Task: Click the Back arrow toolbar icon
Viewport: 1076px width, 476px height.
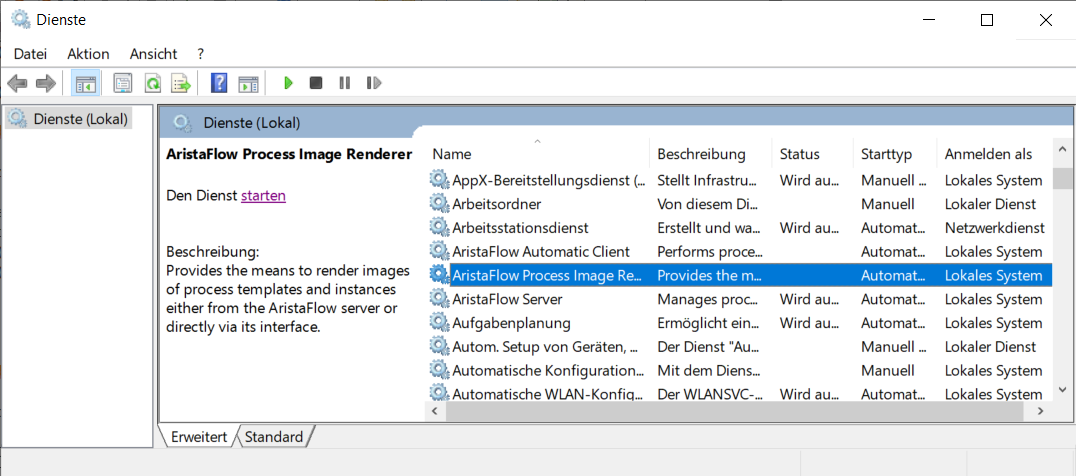Action: click(x=17, y=84)
